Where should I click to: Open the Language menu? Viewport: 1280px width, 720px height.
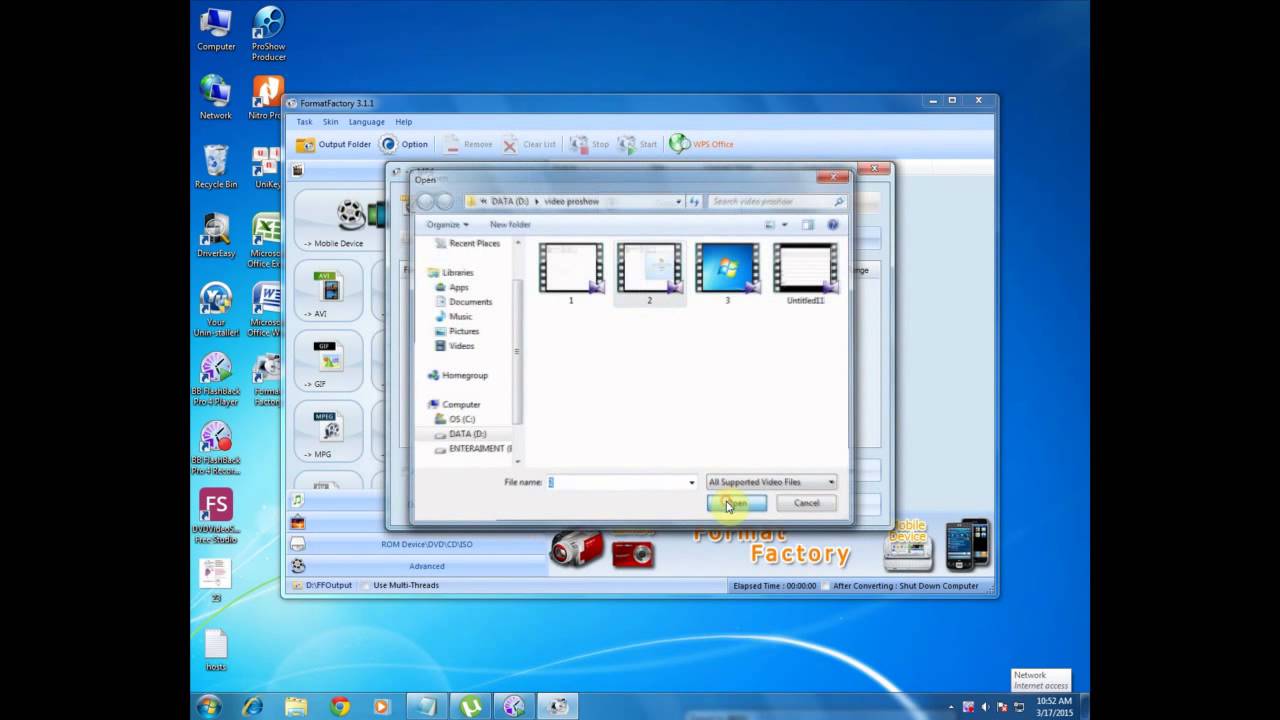(366, 122)
